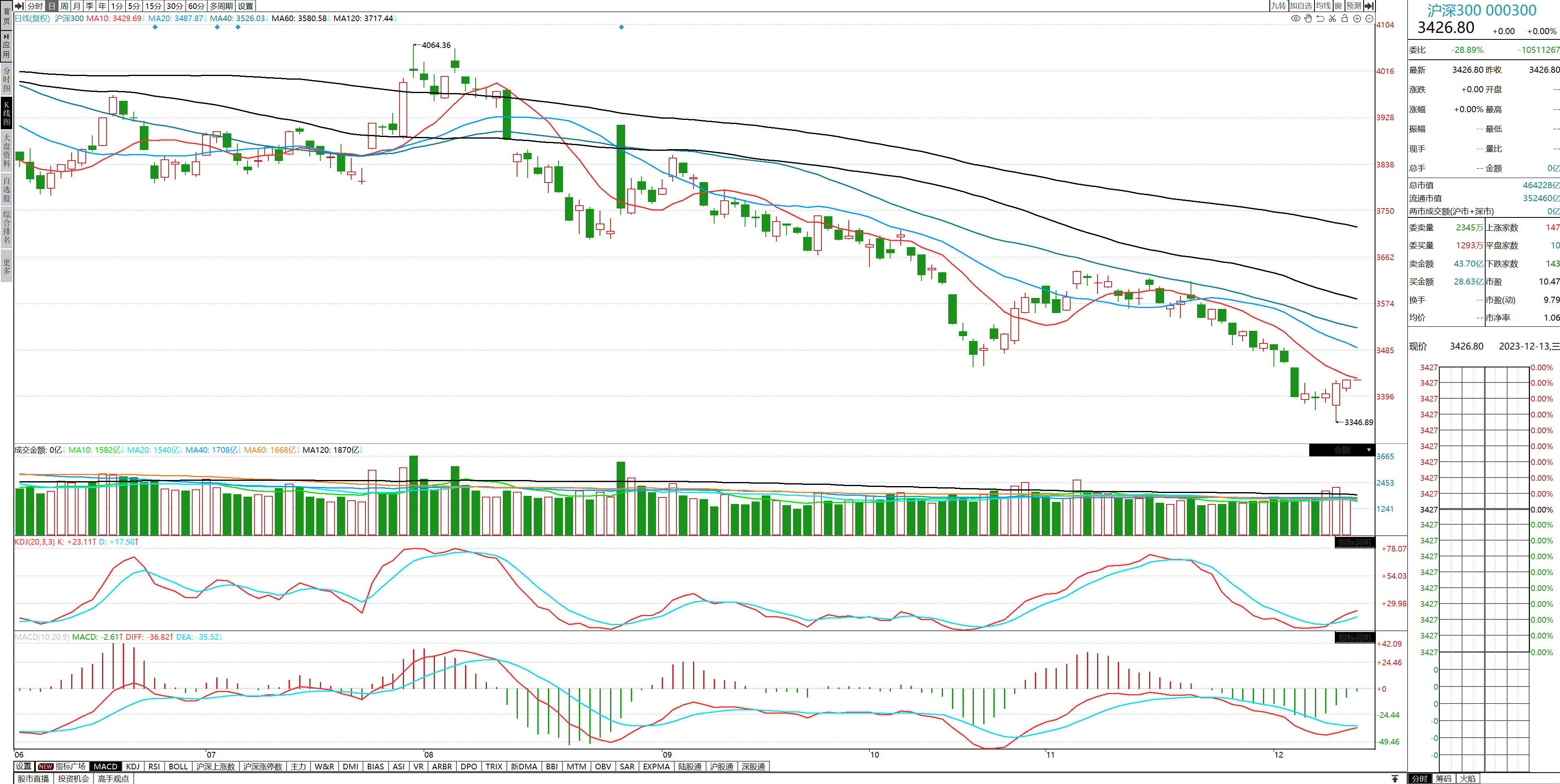Expand the 更多 item in left sidebar
The height and width of the screenshot is (784, 1560).
pos(7,266)
